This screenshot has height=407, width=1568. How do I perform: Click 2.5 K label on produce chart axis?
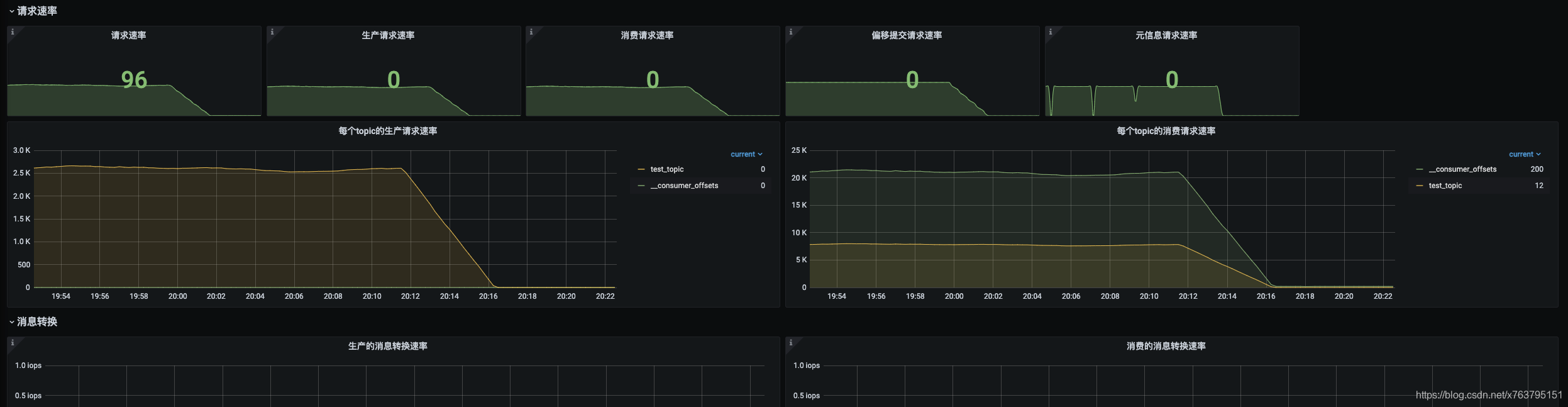click(x=21, y=173)
